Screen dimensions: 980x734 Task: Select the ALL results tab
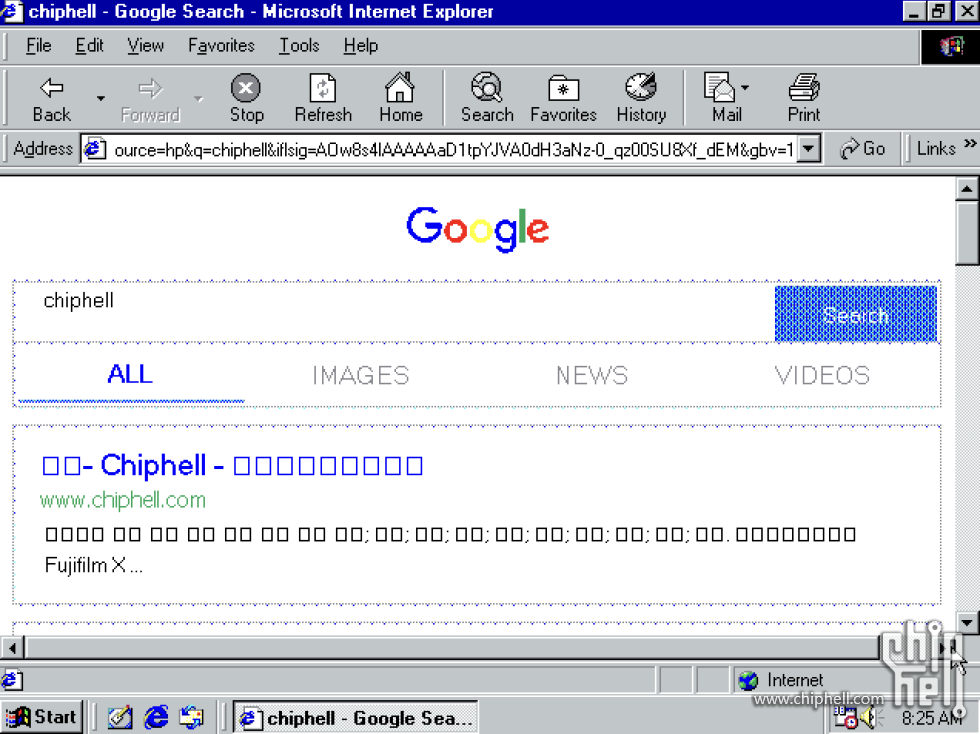click(130, 375)
